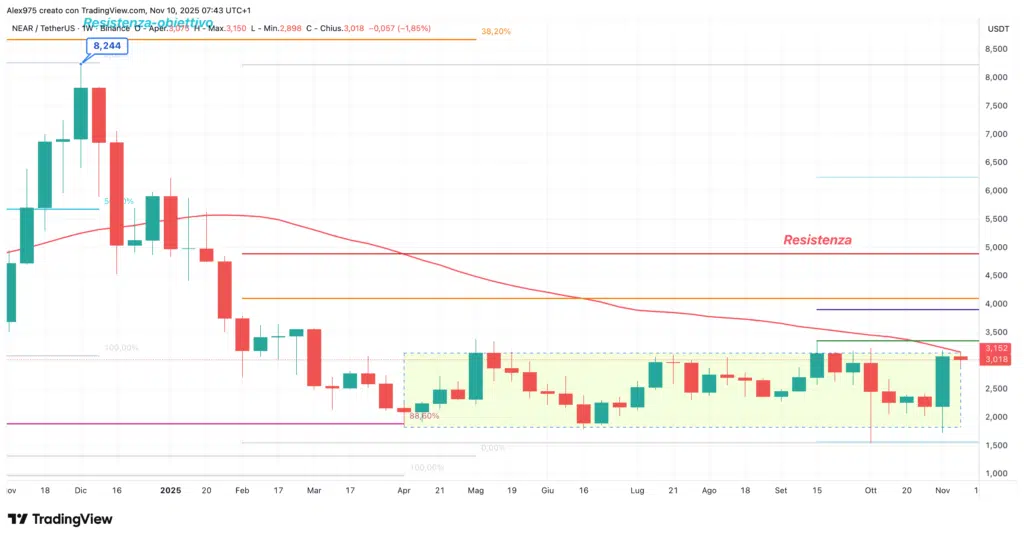The width and height of the screenshot is (1024, 539).
Task: Select the long red horizontal resistance line
Action: [600, 254]
